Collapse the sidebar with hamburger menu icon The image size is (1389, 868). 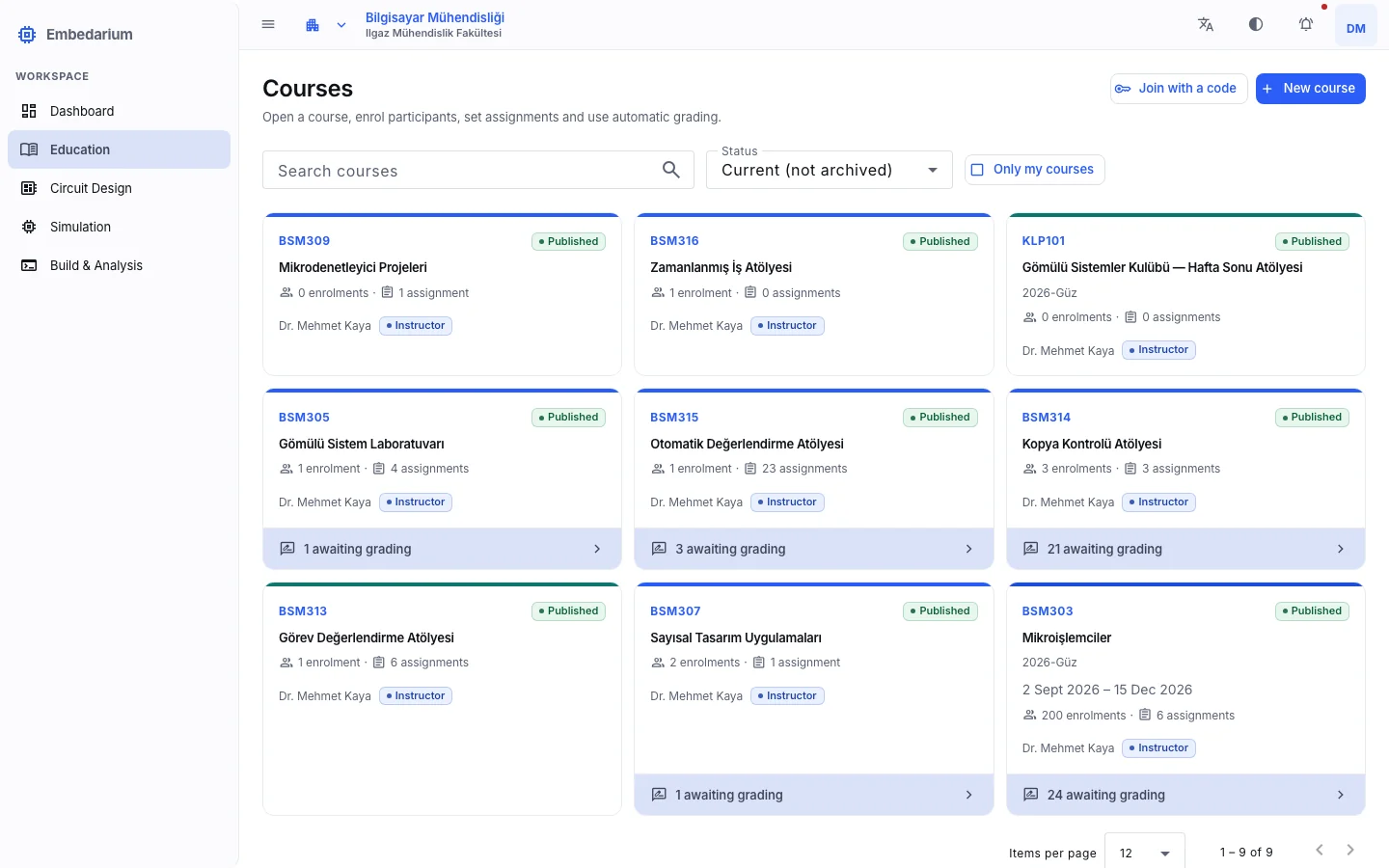coord(268,25)
